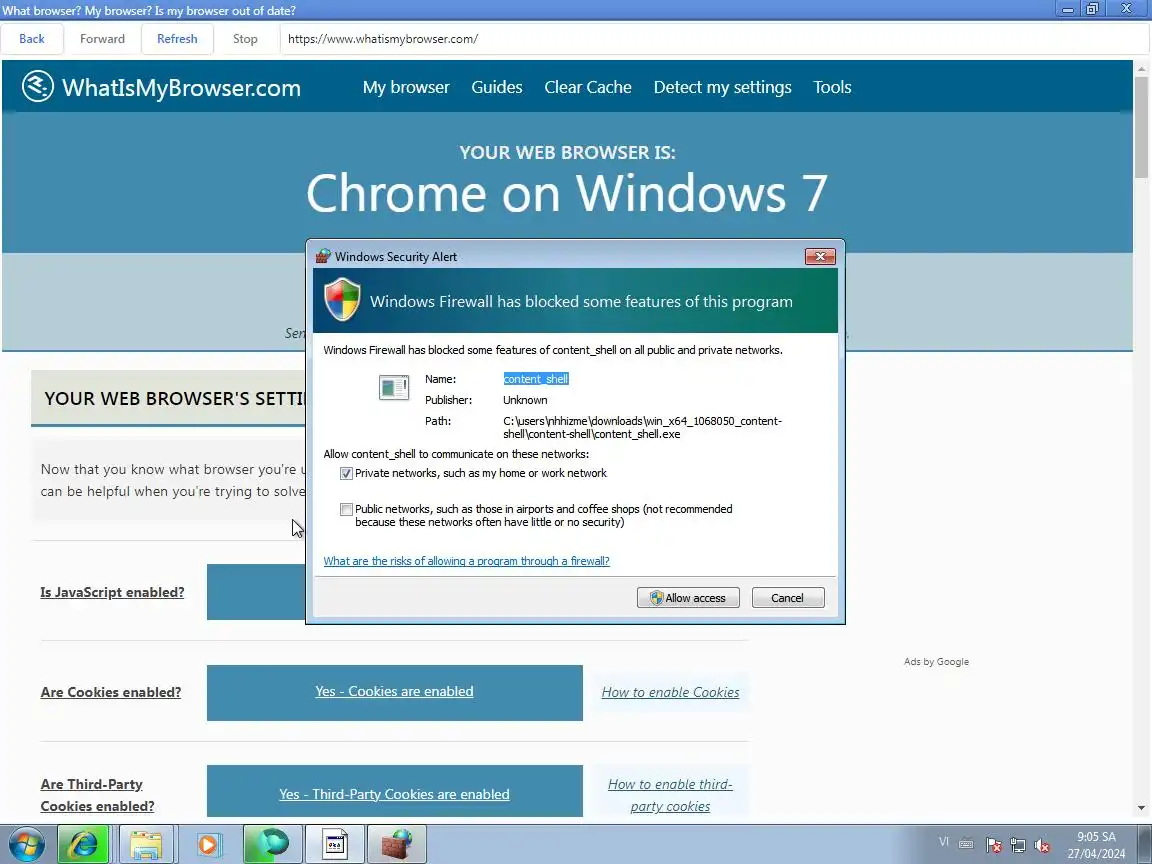Click the Show desktop strip in the taskbar
Viewport: 1152px width, 864px height.
pyautogui.click(x=1146, y=844)
